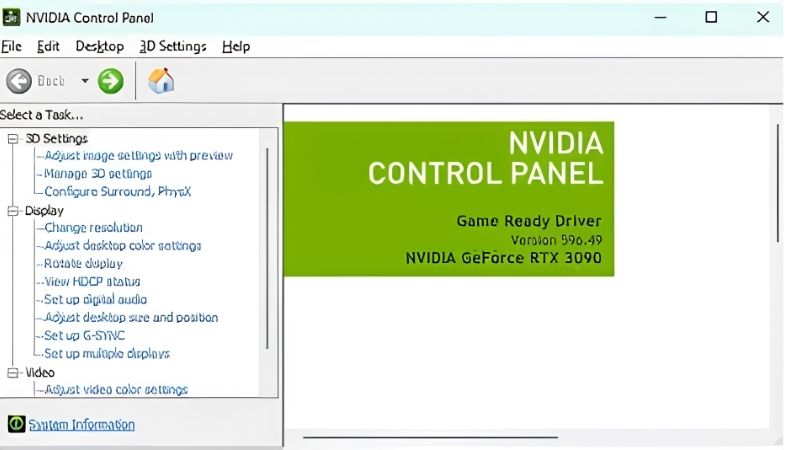
Task: Collapse the 3D Settings tree node
Action: point(13,139)
